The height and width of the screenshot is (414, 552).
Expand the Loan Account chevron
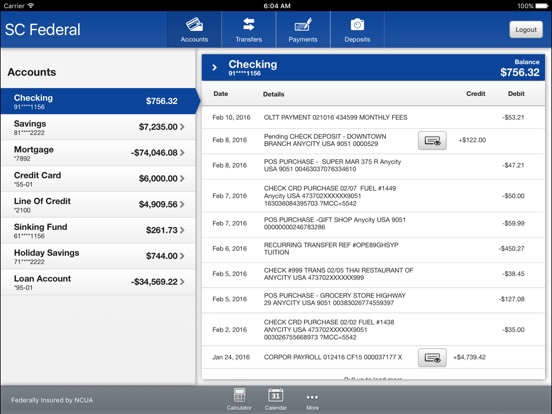tap(182, 282)
